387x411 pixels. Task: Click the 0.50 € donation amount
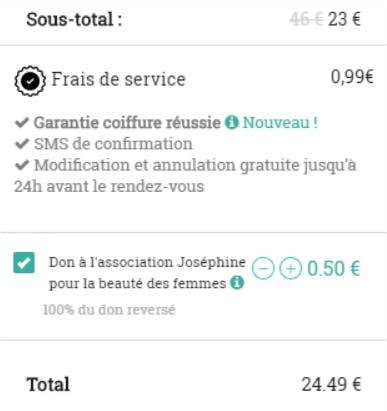tap(334, 268)
